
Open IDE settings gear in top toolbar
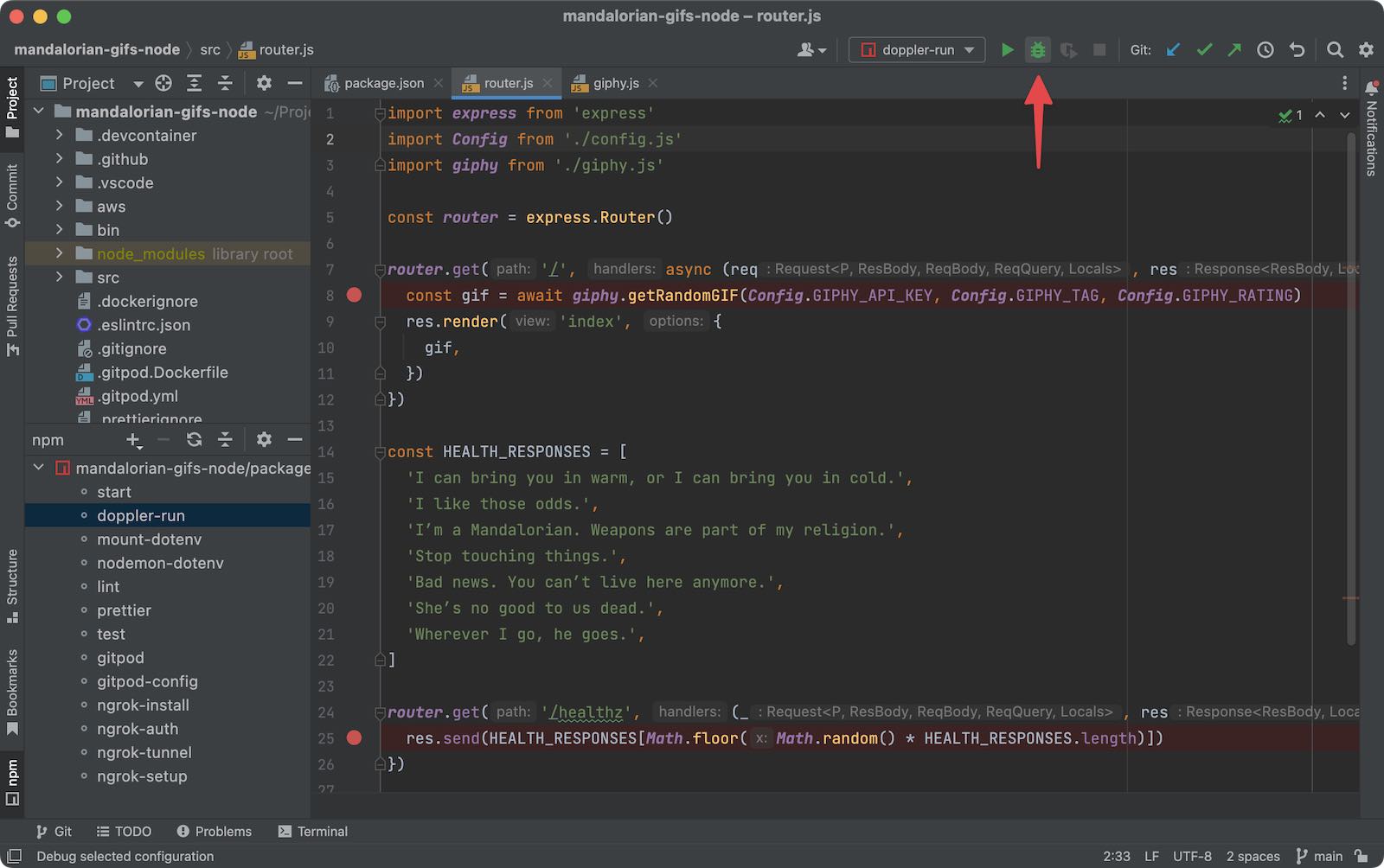click(1366, 50)
